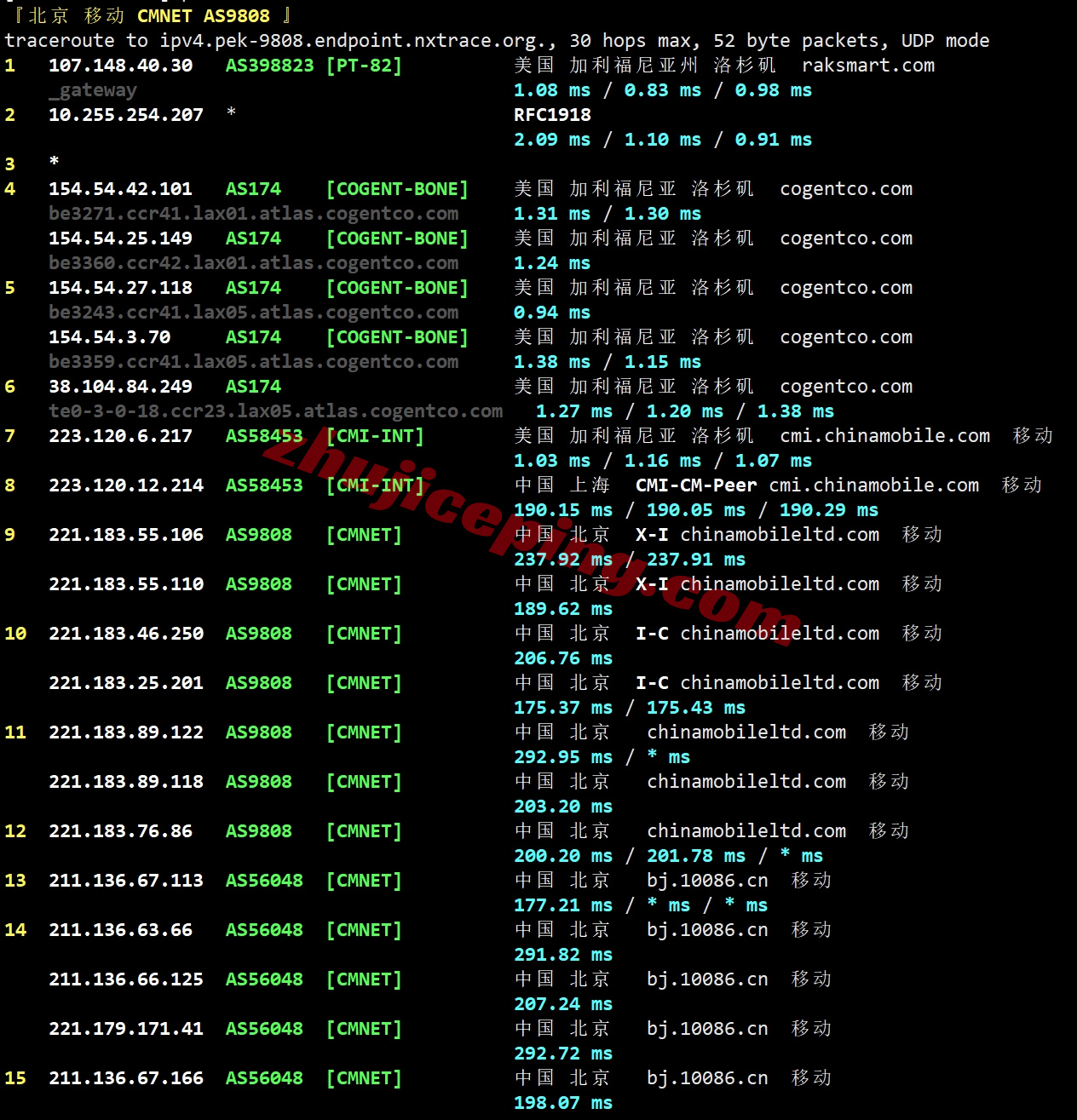1077x1120 pixels.
Task: Click the 'CMI-CM-Peer' label
Action: click(x=696, y=485)
